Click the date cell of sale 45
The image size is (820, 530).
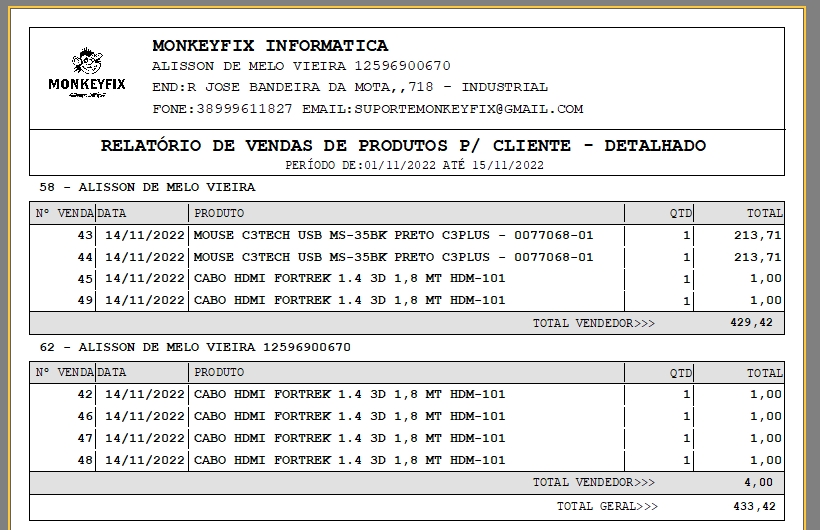[144, 279]
